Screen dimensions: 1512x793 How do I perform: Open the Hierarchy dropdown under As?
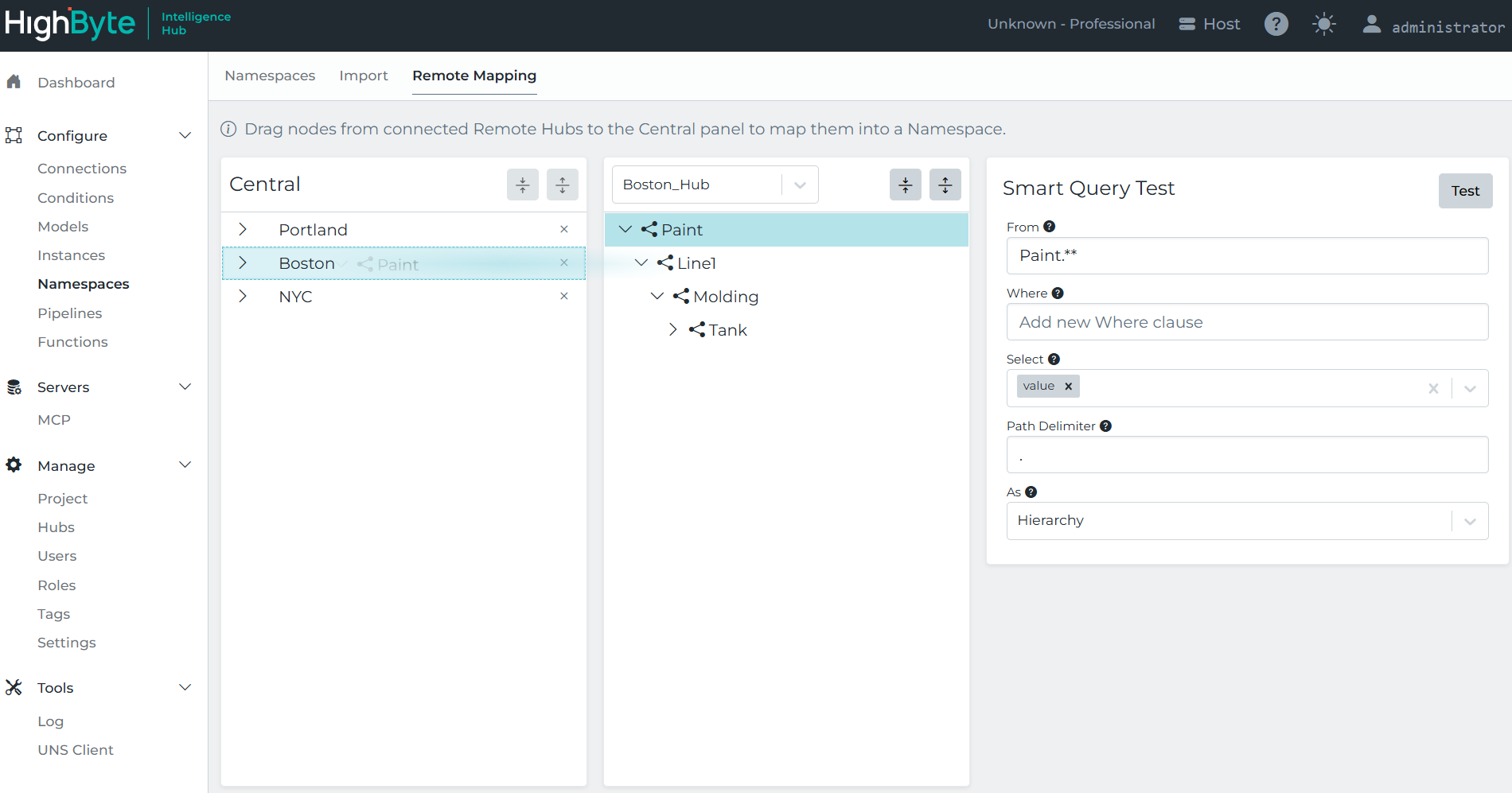pyautogui.click(x=1469, y=520)
